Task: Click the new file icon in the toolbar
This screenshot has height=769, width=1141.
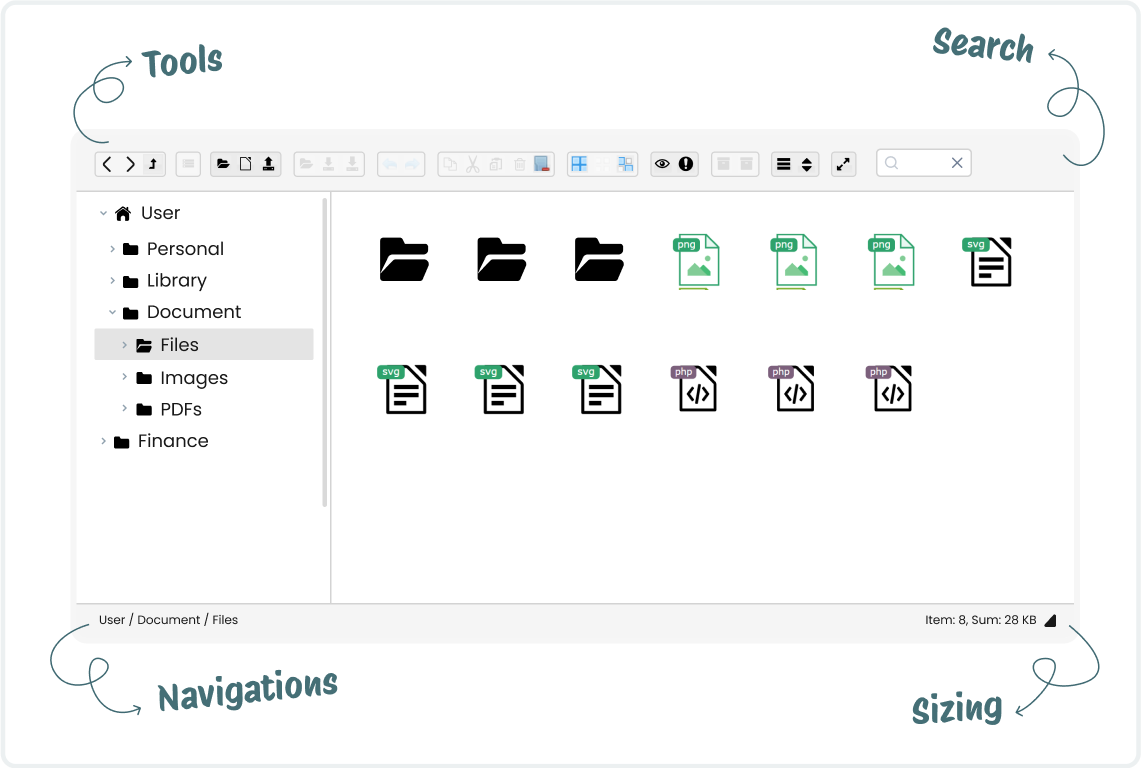Action: (x=245, y=163)
